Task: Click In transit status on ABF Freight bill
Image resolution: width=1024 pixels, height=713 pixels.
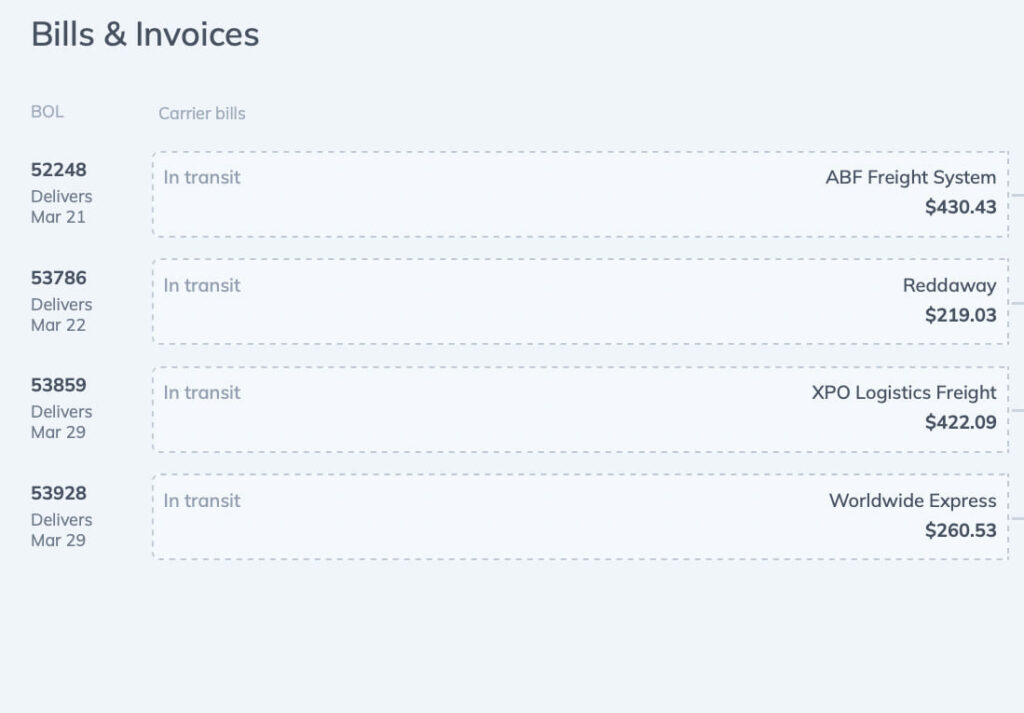Action: (202, 177)
